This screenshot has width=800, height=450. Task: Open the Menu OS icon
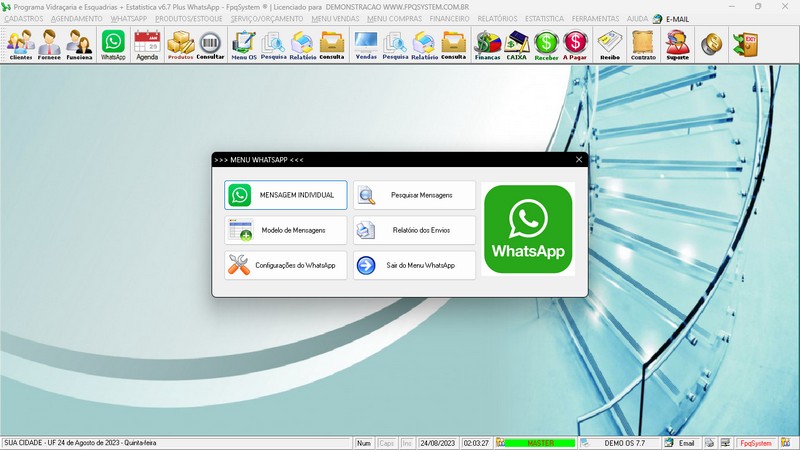pos(244,45)
